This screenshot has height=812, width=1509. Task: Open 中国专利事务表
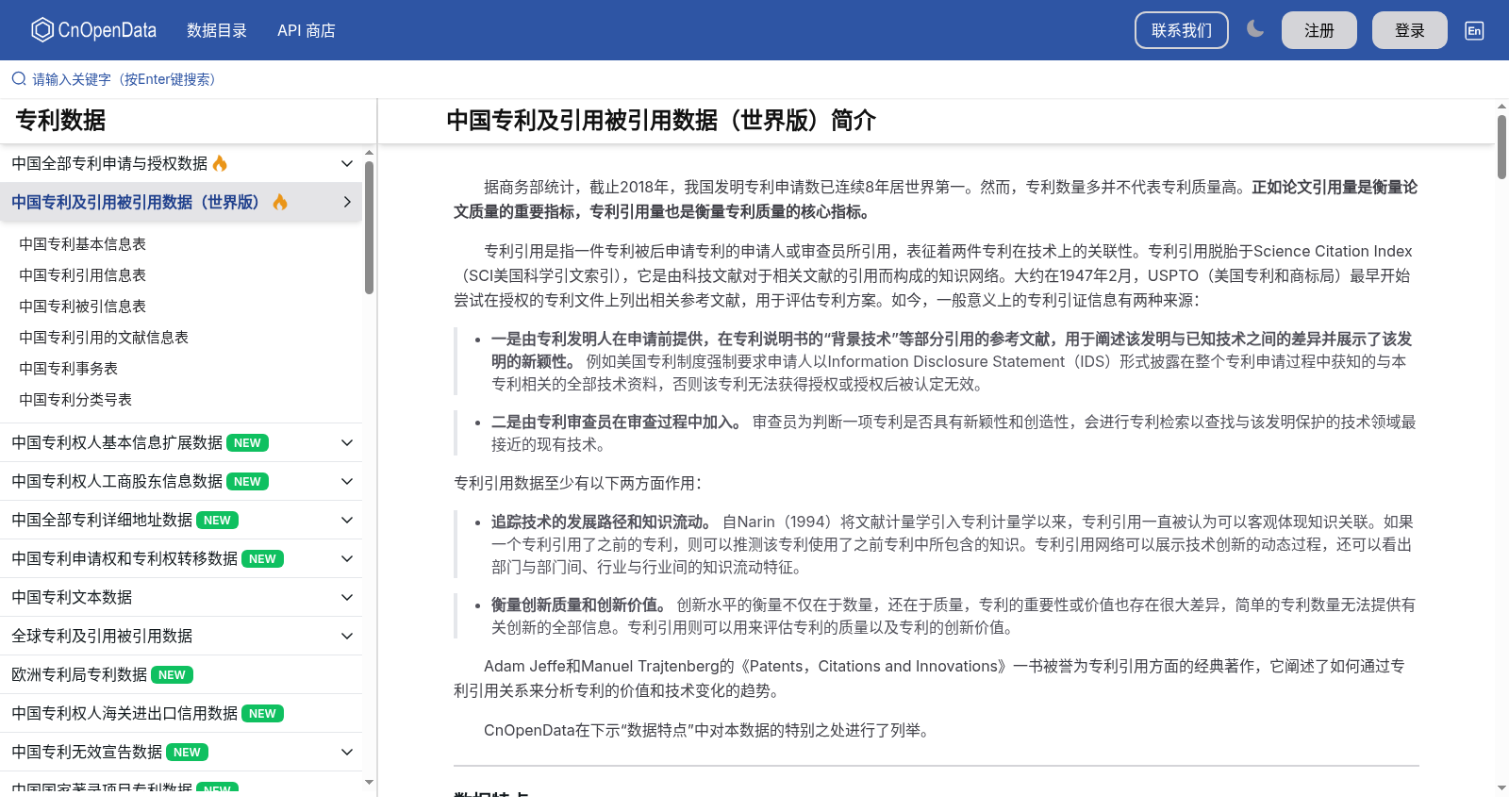[x=69, y=369]
